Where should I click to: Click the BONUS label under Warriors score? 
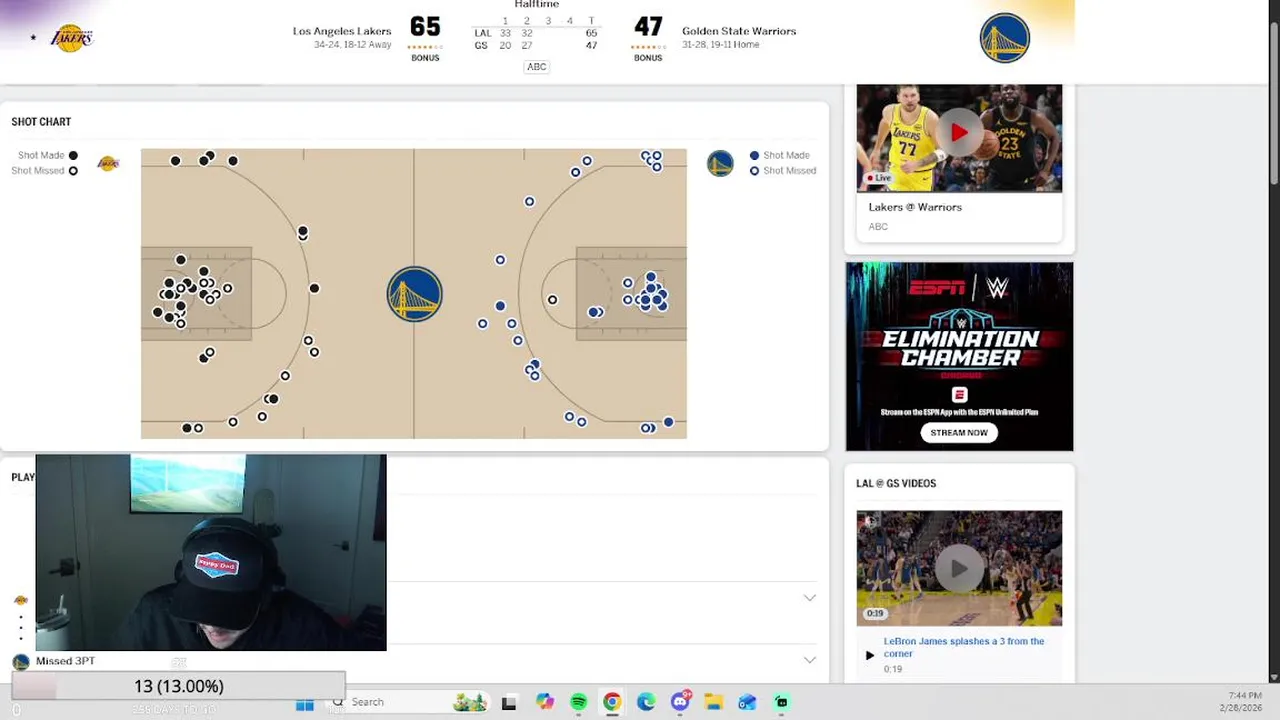(648, 58)
